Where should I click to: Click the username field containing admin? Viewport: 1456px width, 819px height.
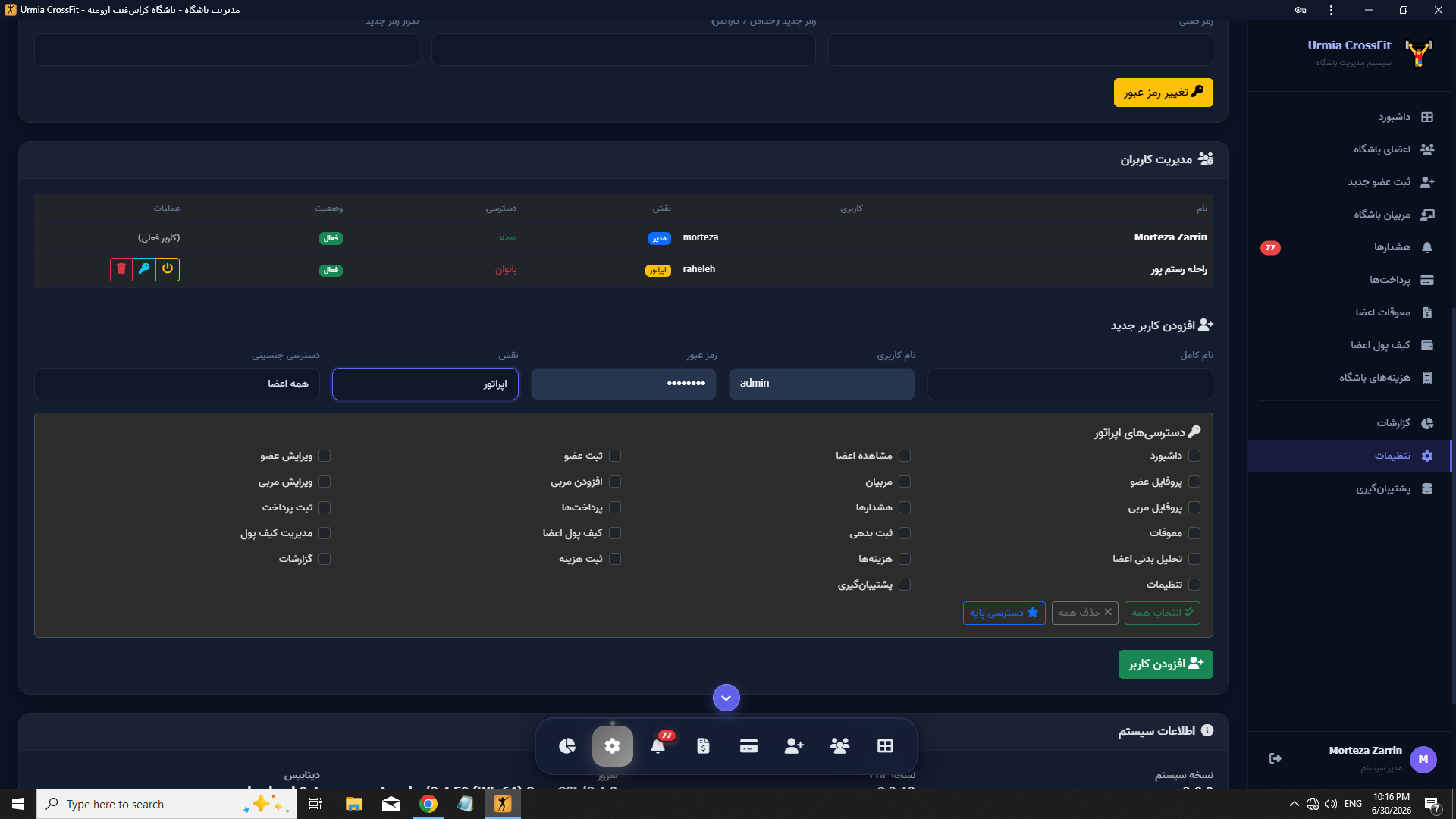pos(822,384)
